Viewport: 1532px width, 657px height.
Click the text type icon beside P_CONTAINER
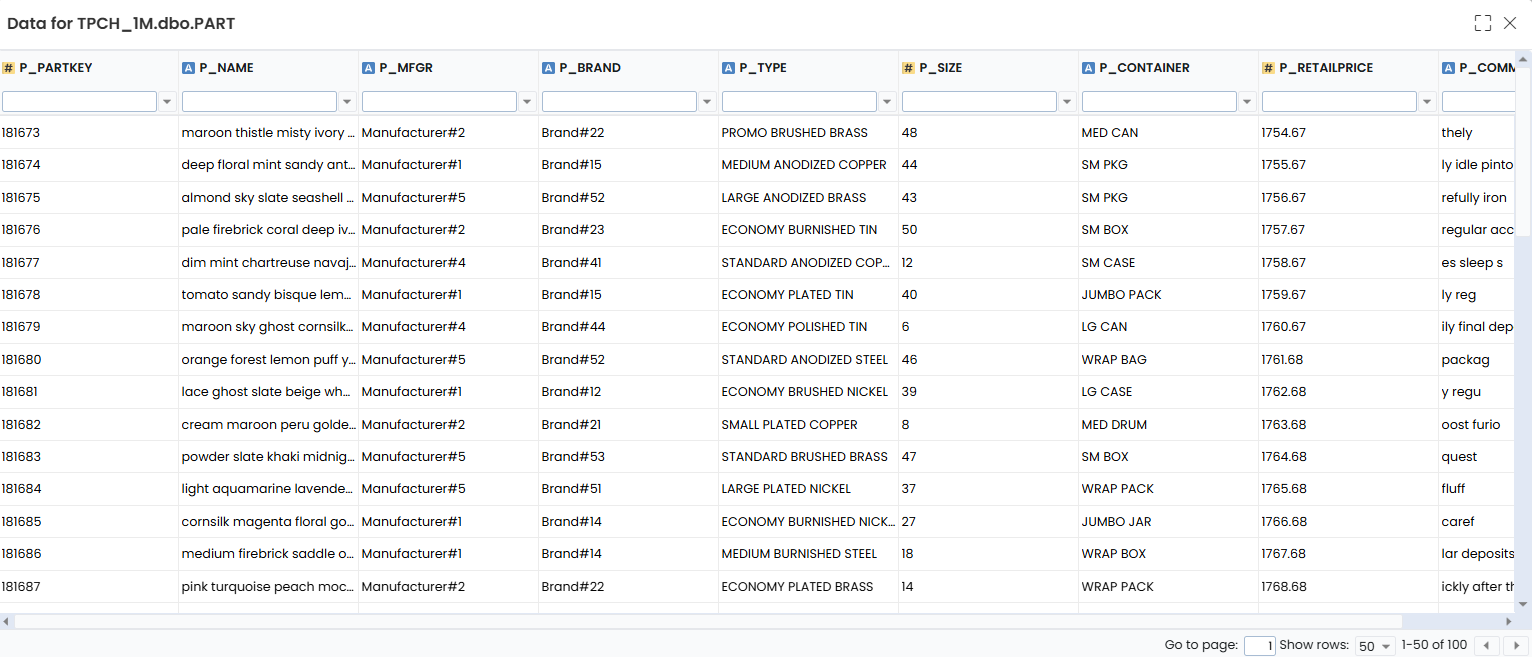pos(1088,68)
